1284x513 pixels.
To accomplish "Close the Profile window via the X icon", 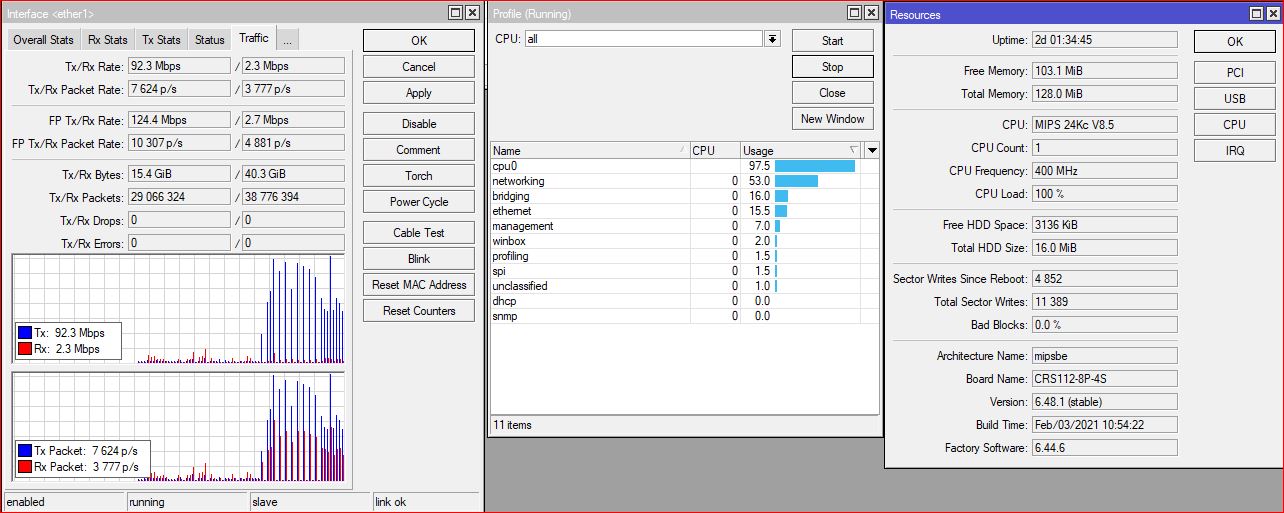I will [871, 13].
